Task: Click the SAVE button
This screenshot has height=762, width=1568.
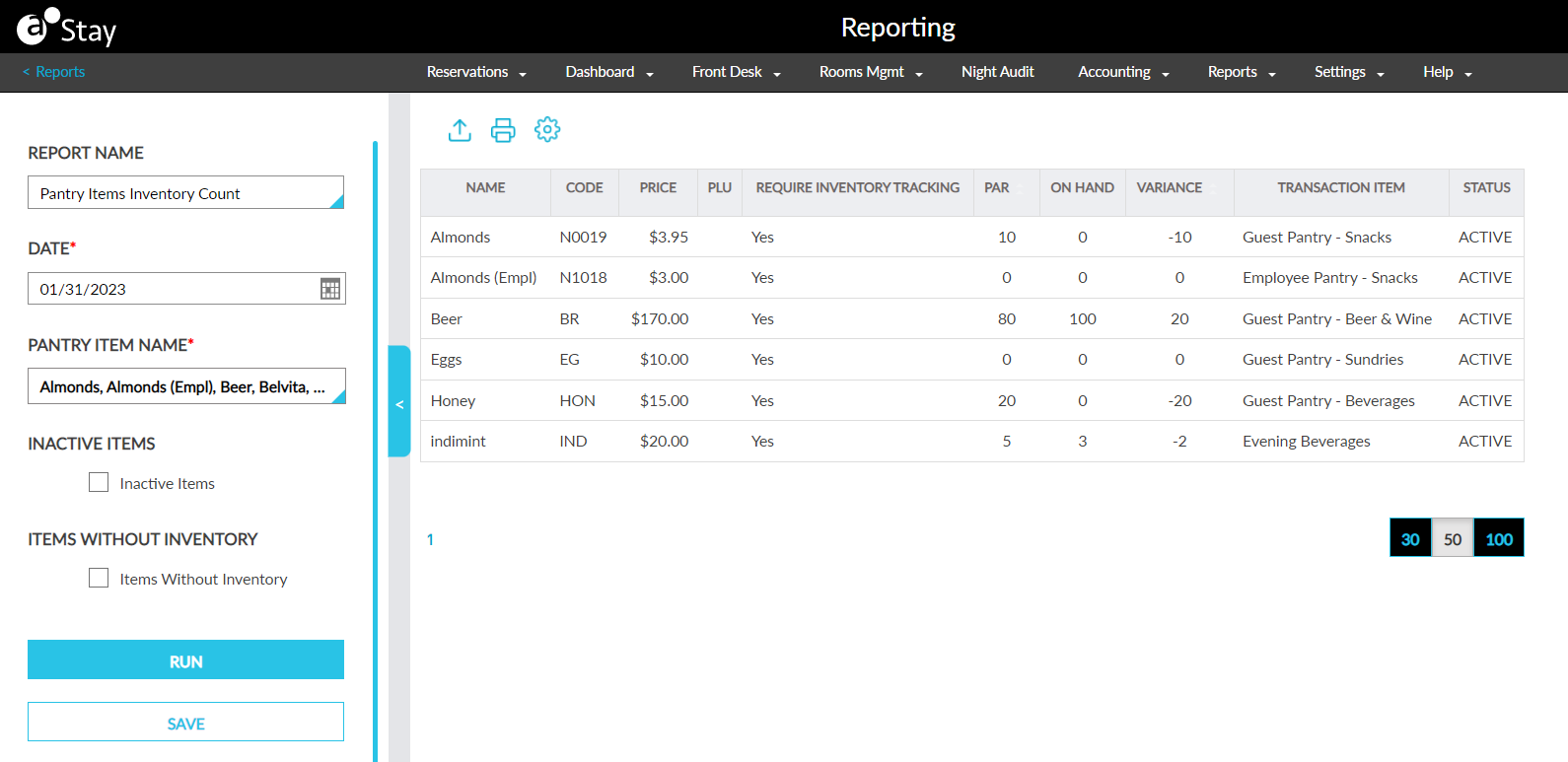Action: 185,723
